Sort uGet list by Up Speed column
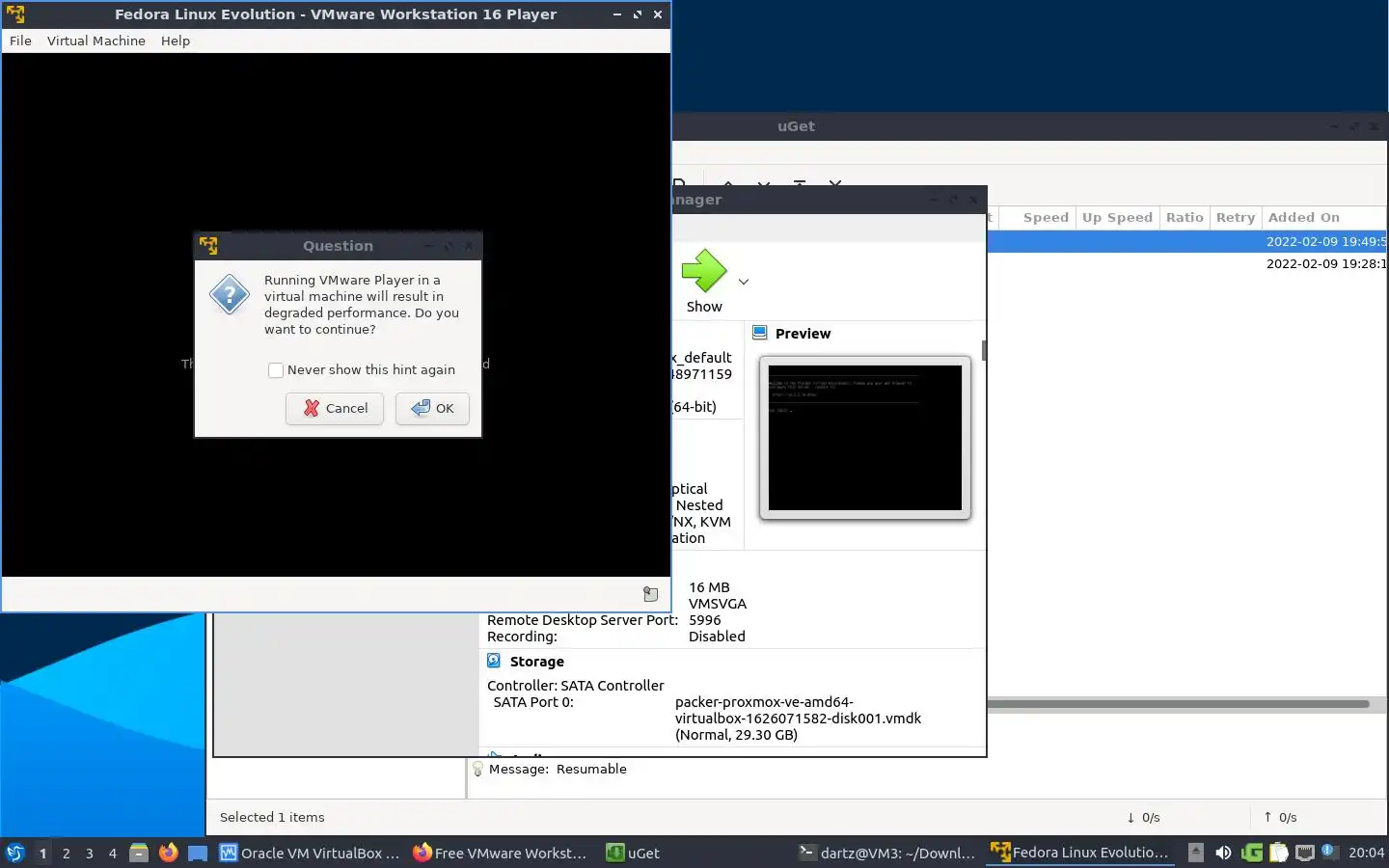 (1117, 218)
